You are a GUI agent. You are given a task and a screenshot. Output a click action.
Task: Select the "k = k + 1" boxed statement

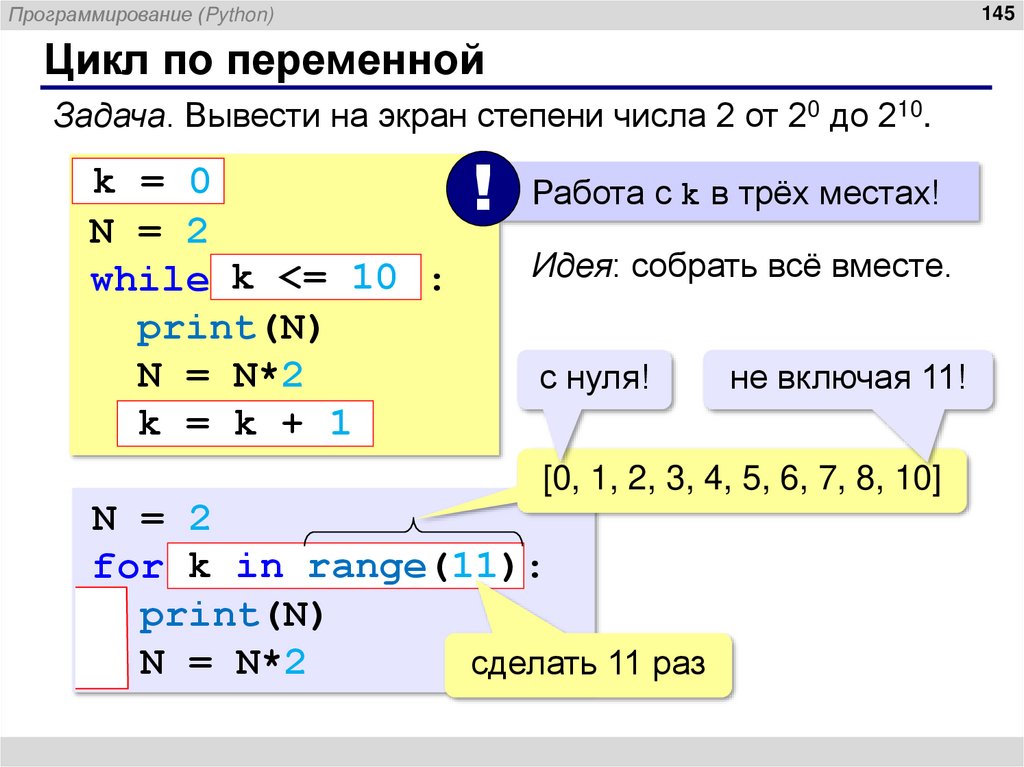pyautogui.click(x=243, y=423)
